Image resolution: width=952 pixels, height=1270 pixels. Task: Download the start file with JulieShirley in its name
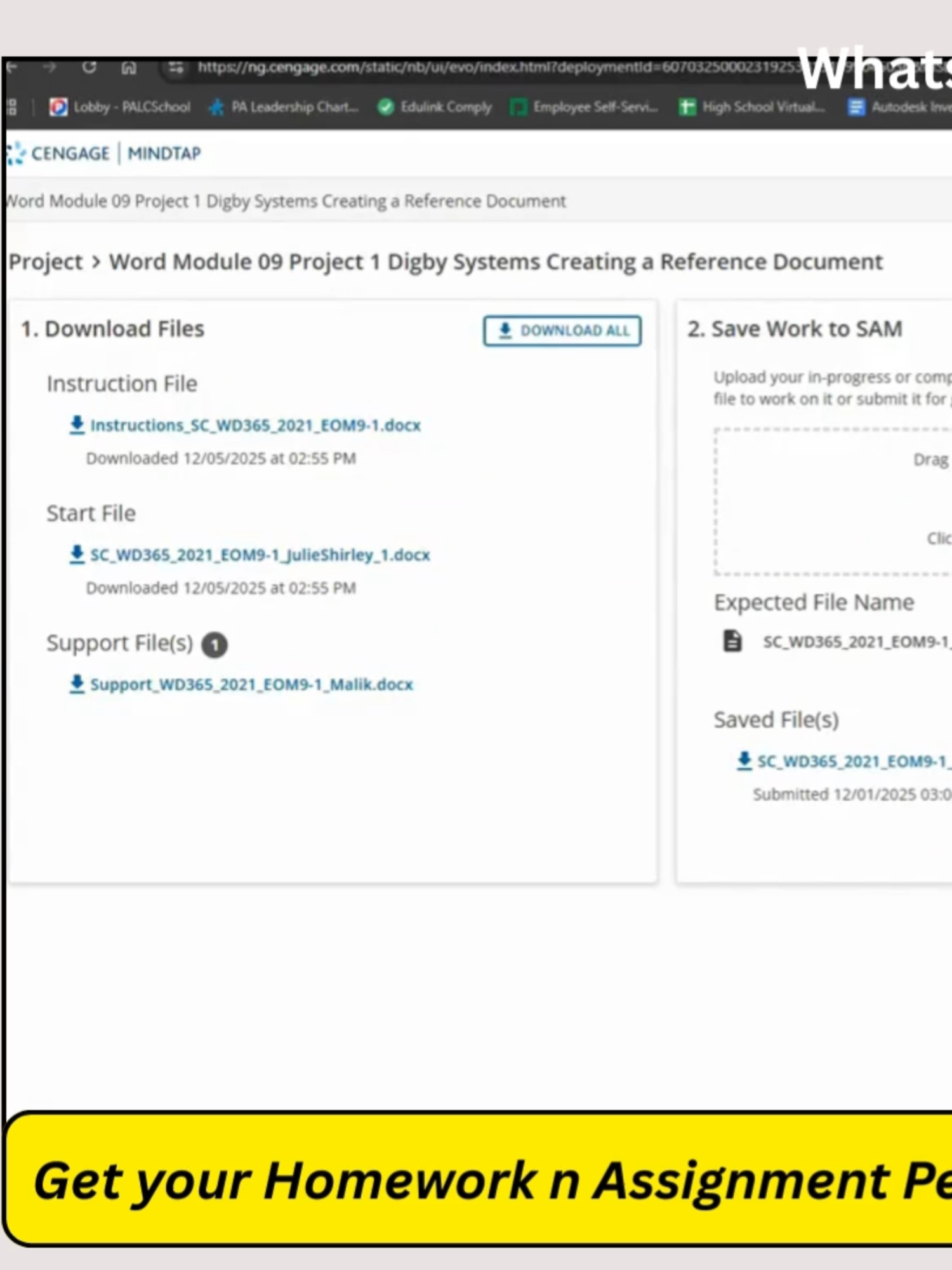click(249, 554)
